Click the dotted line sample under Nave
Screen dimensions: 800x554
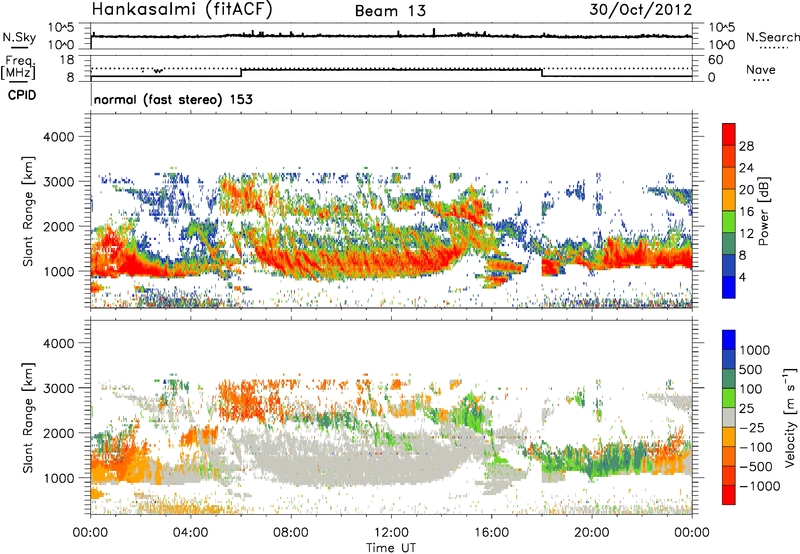coord(761,80)
